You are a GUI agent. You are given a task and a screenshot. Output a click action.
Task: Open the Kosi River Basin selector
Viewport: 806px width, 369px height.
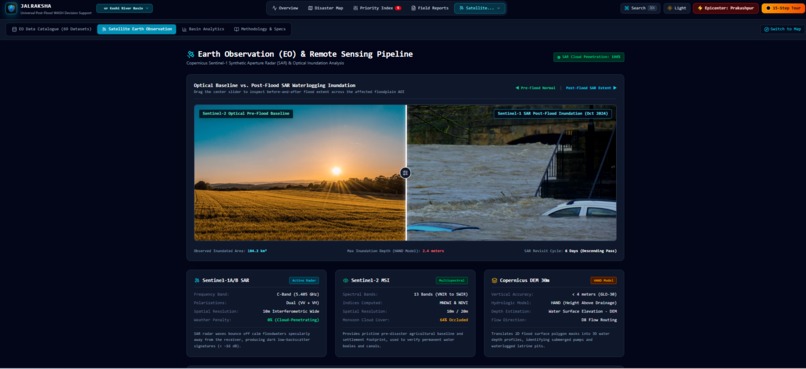(124, 8)
